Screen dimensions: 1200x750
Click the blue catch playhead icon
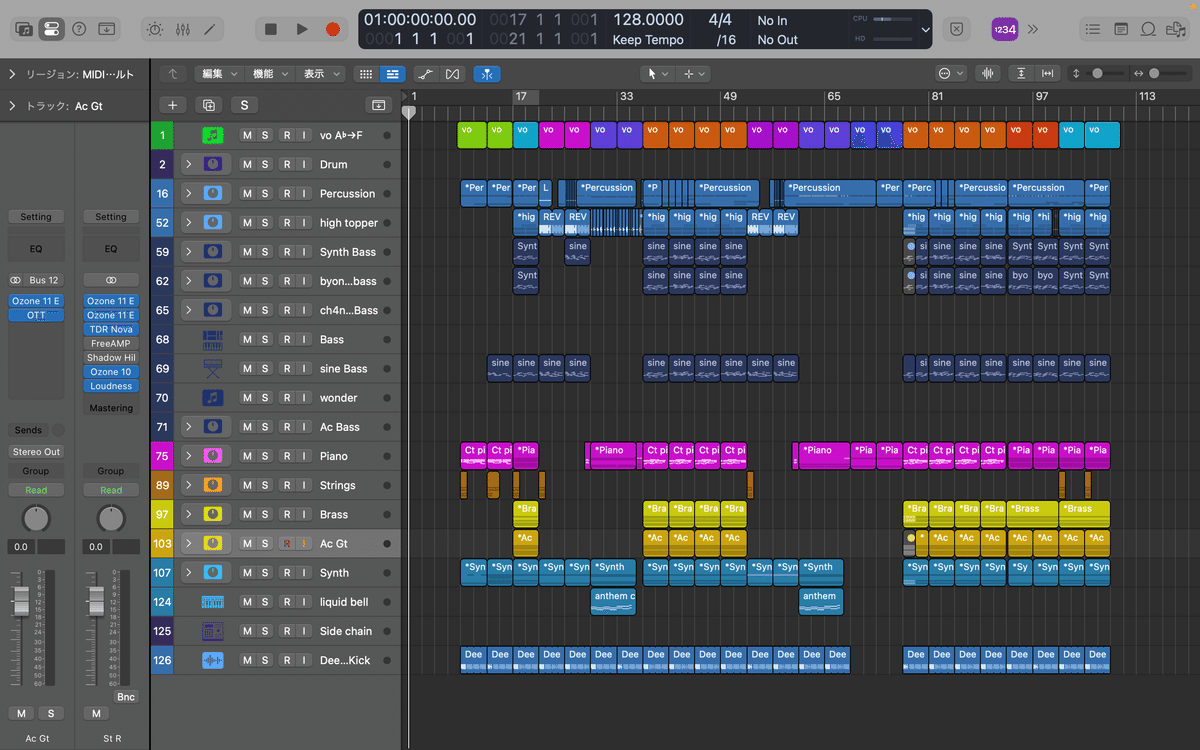pyautogui.click(x=487, y=74)
